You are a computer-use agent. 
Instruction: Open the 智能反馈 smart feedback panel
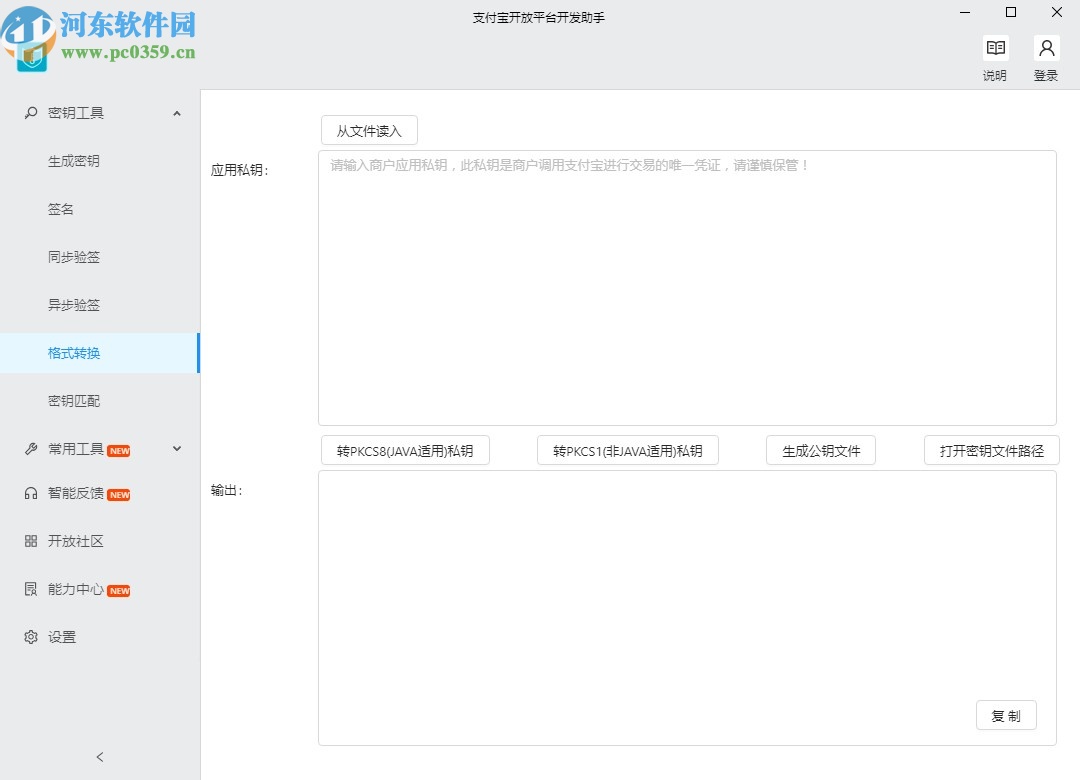tap(30, 493)
